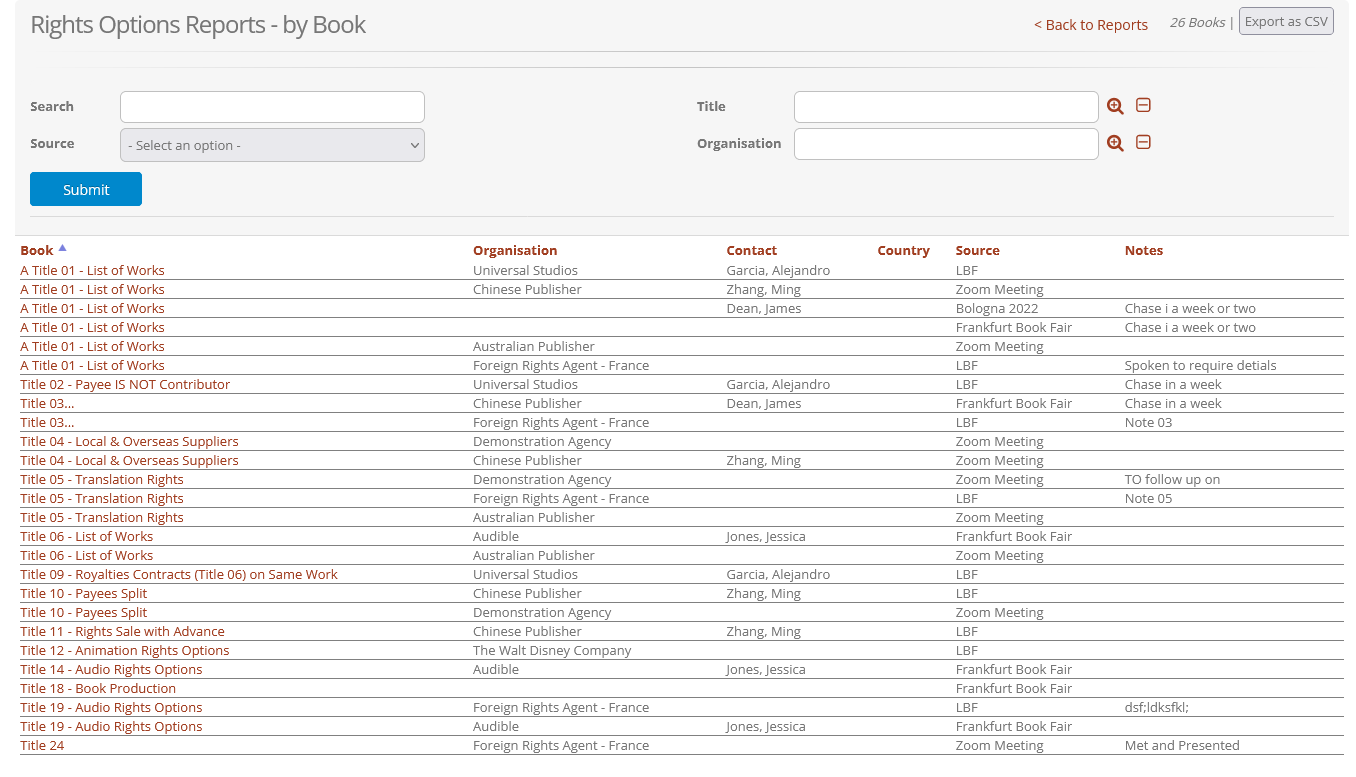Go back to Reports

coord(1091,25)
